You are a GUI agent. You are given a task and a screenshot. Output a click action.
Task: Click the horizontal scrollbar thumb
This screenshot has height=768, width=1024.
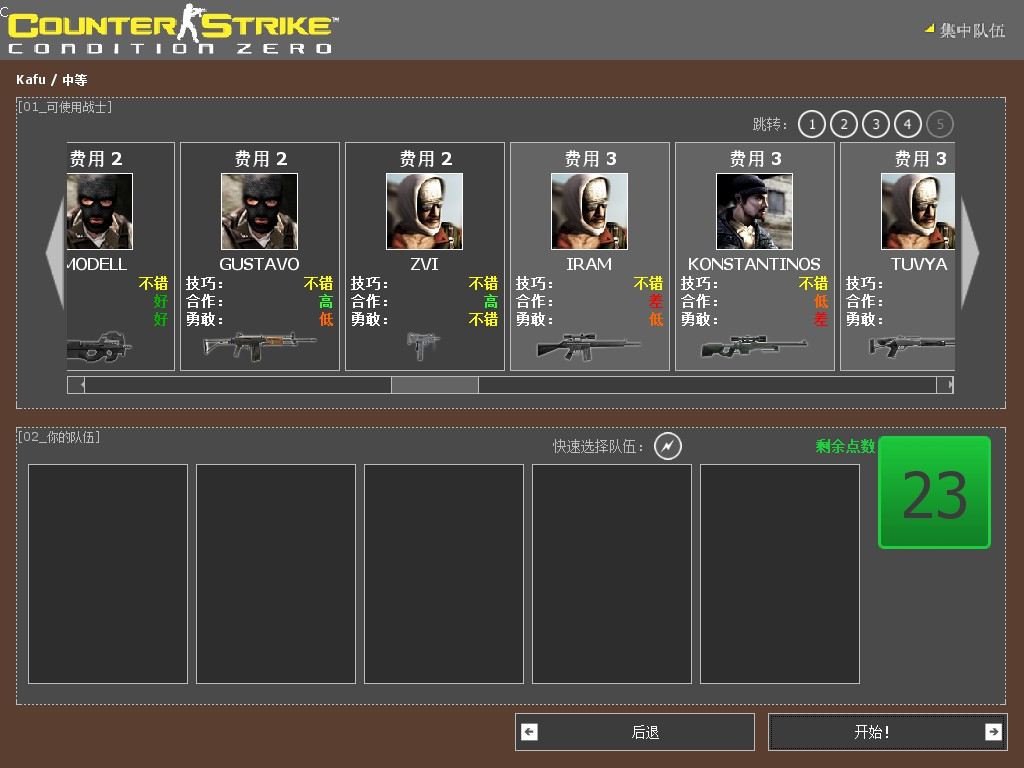tap(435, 385)
